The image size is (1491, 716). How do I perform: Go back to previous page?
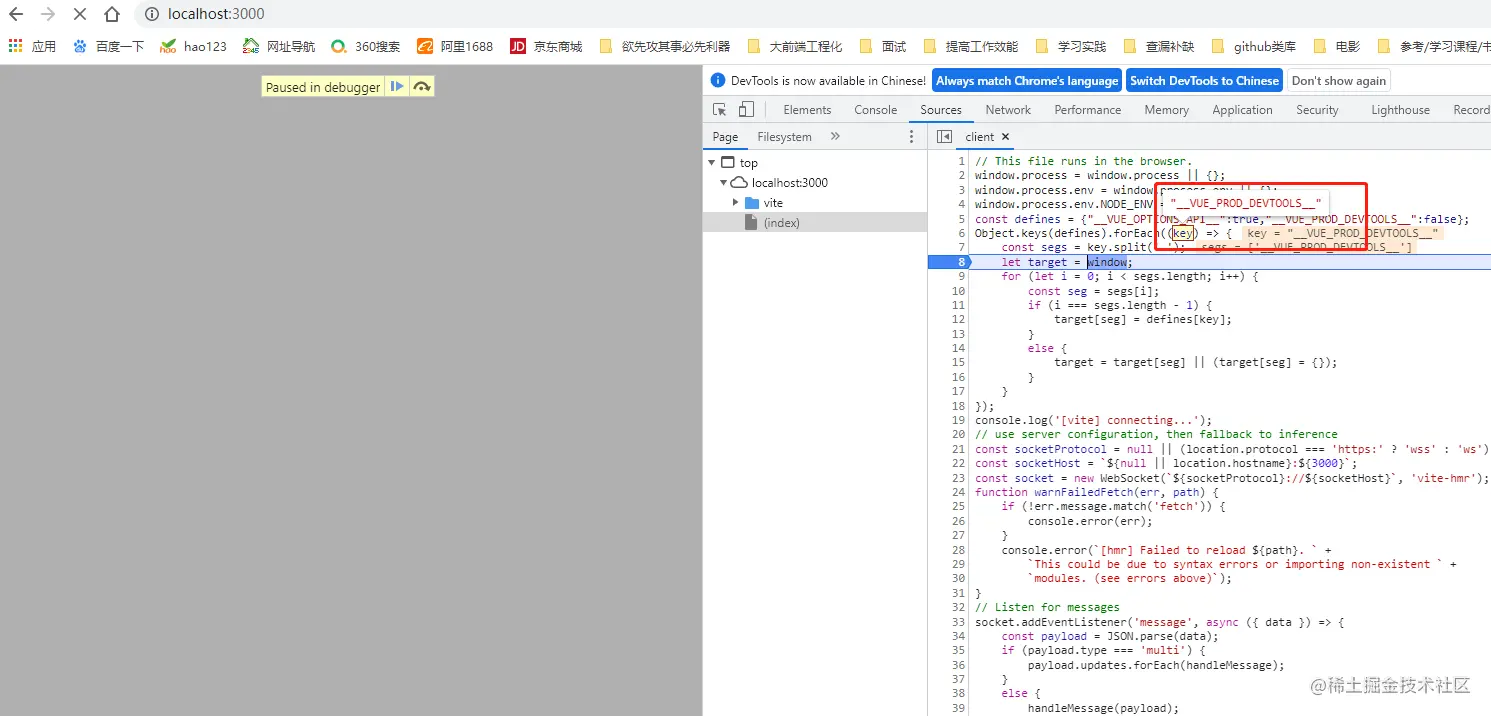(x=16, y=15)
